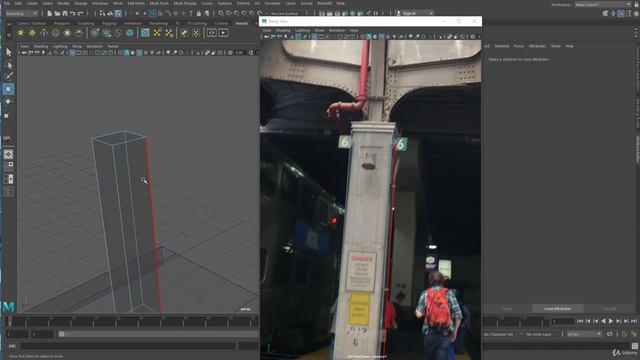Open the Arnold TX Manager icon
Viewport: 640px width, 360px height.
pyautogui.click(x=145, y=33)
